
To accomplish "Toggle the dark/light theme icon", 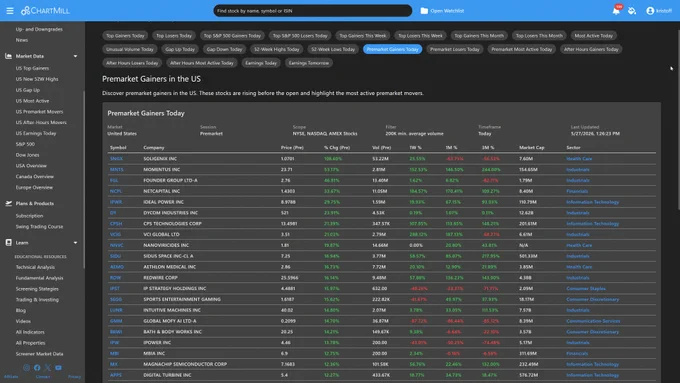I will [632, 11].
